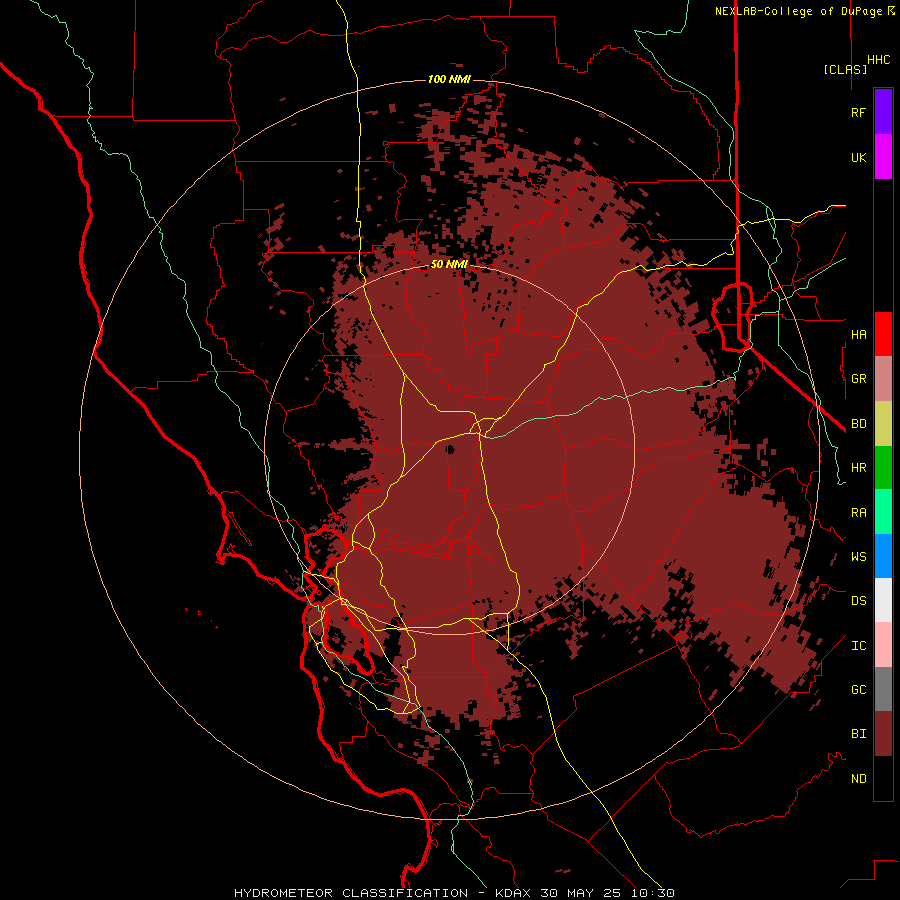Click the 'GR' legend label
The image size is (900, 900).
click(859, 379)
